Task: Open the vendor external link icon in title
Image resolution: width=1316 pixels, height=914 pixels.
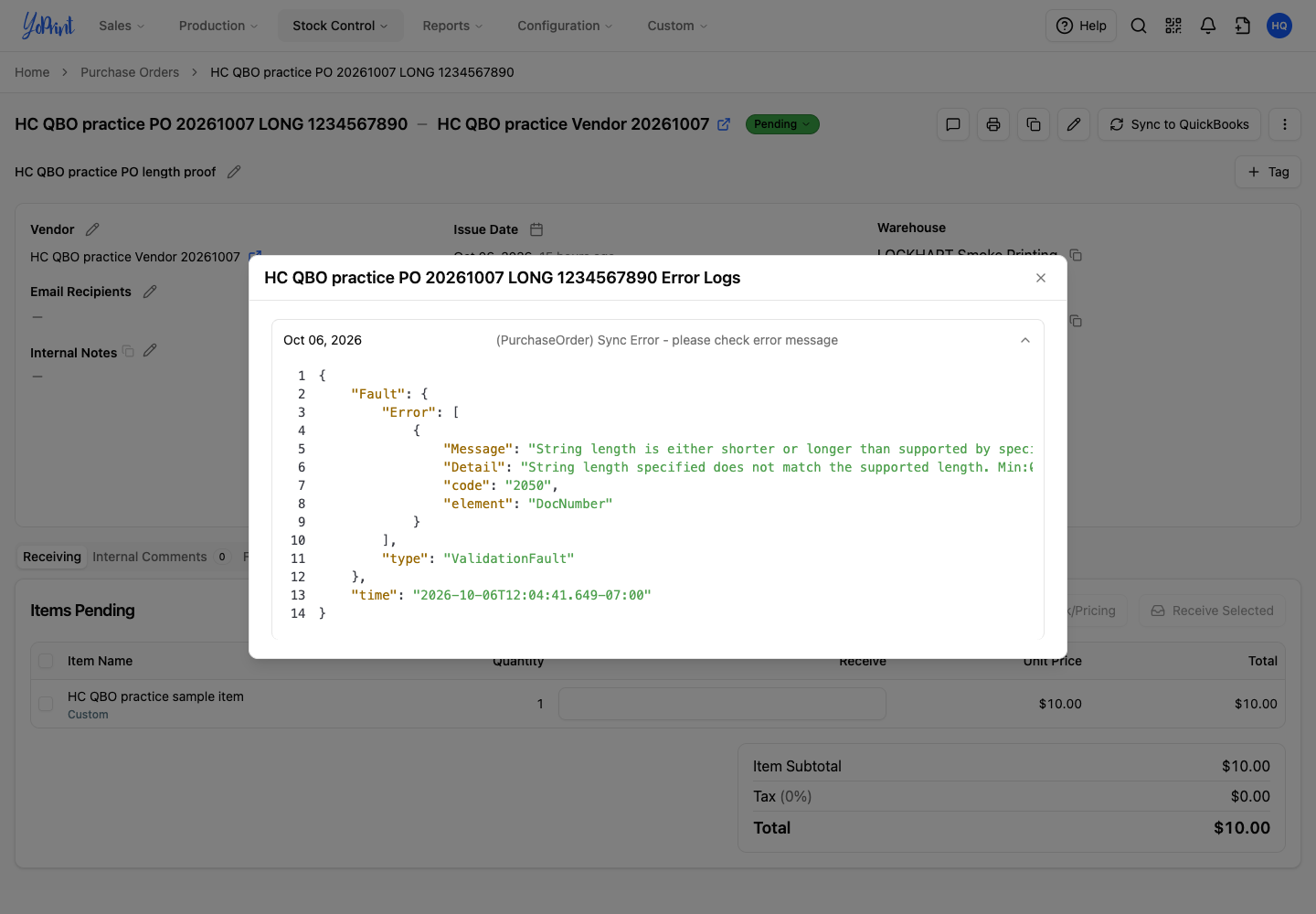Action: coord(724,124)
